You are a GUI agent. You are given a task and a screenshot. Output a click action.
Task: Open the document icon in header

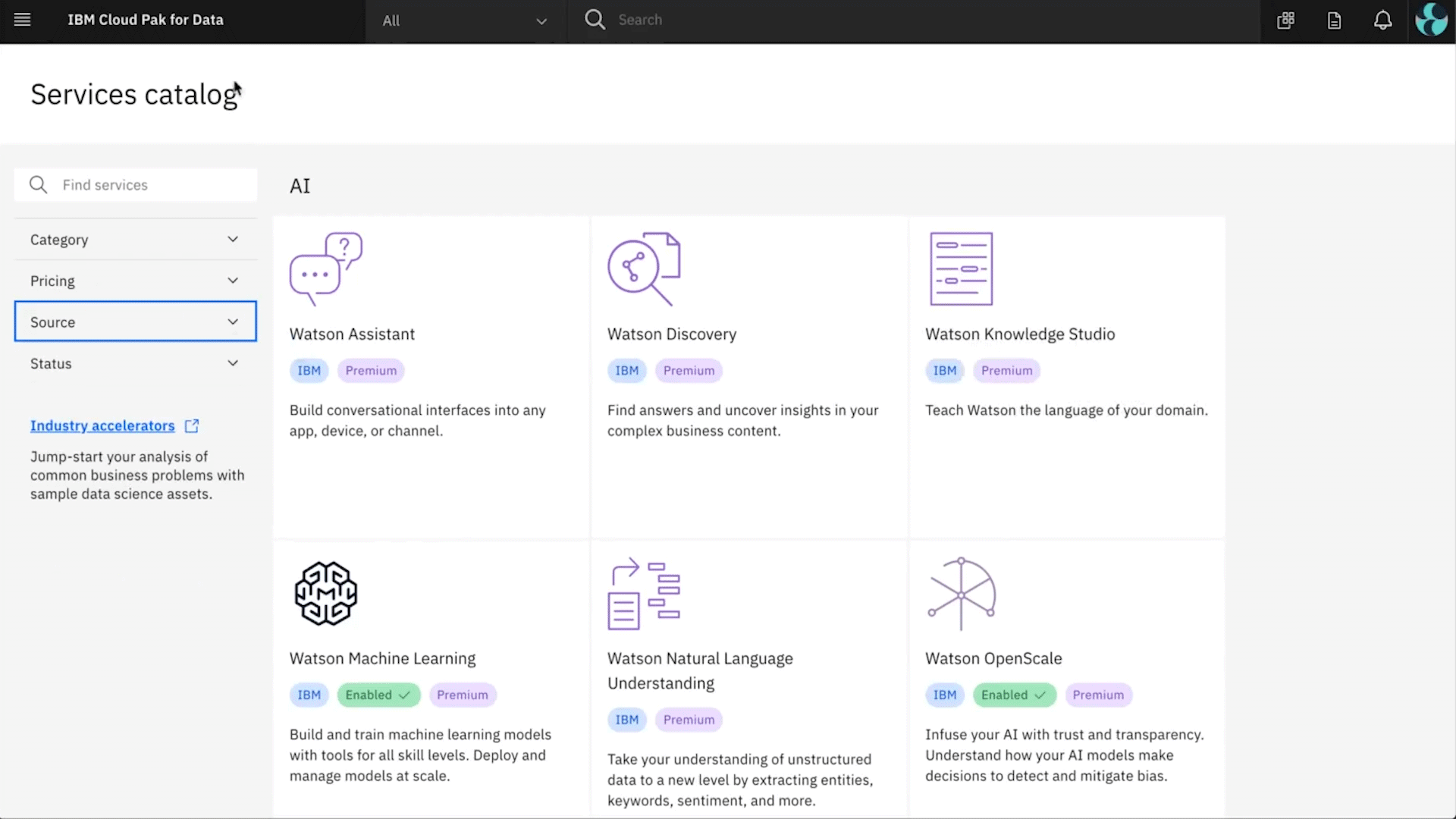1335,20
